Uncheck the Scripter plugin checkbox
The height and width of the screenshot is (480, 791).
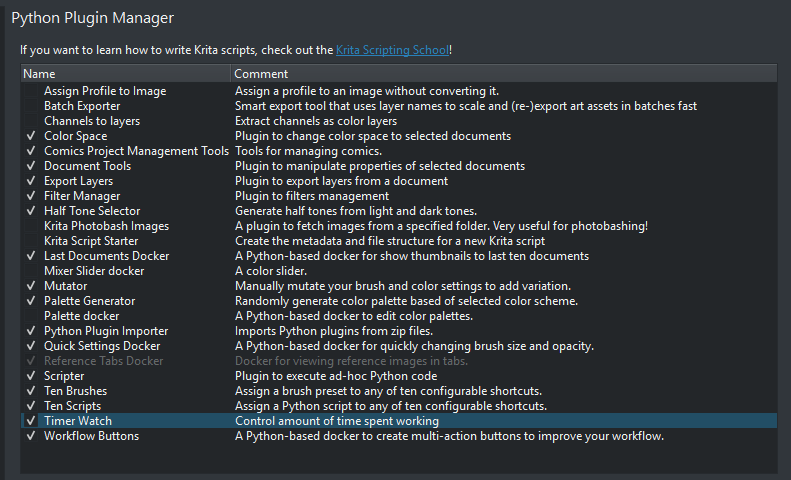(x=31, y=376)
